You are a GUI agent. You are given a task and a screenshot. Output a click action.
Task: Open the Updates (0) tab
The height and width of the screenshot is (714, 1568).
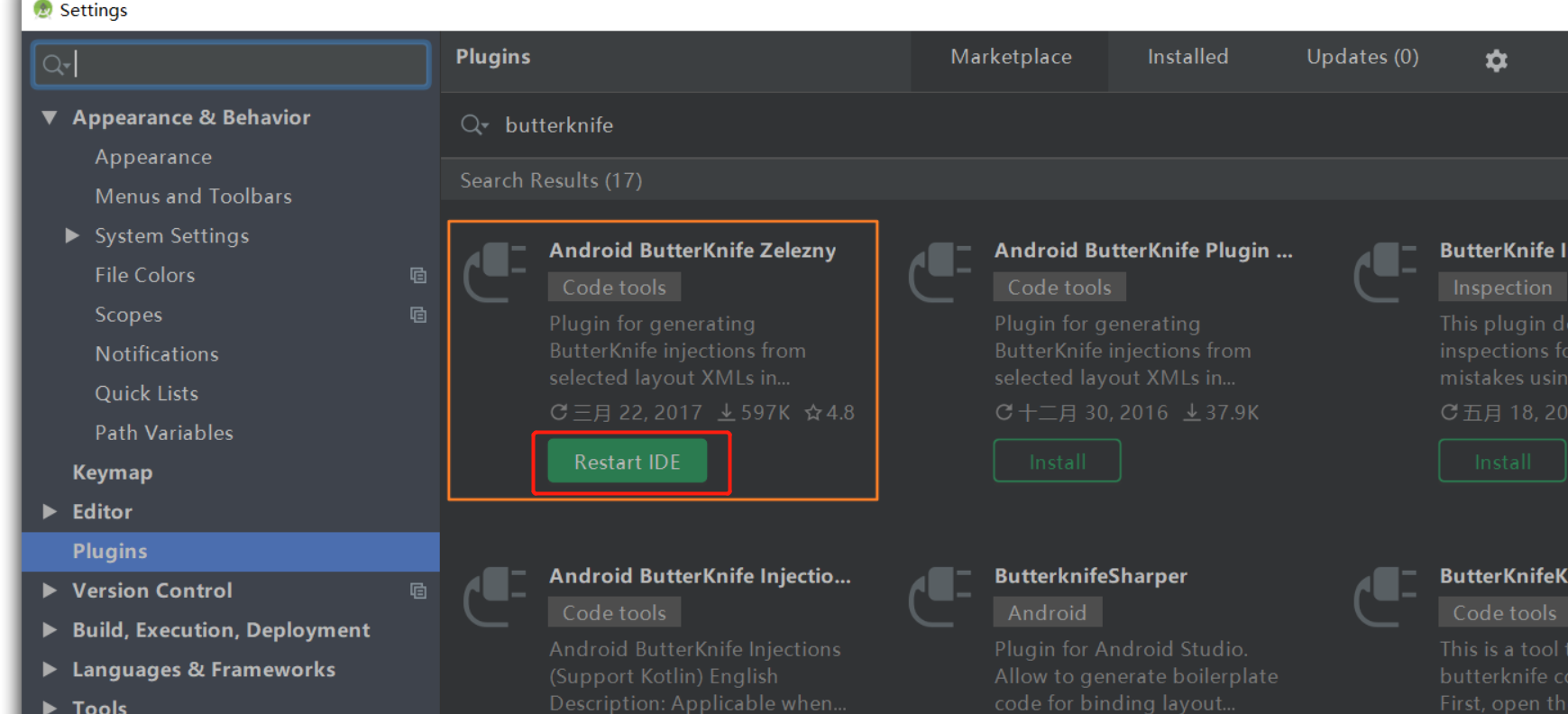(1362, 57)
